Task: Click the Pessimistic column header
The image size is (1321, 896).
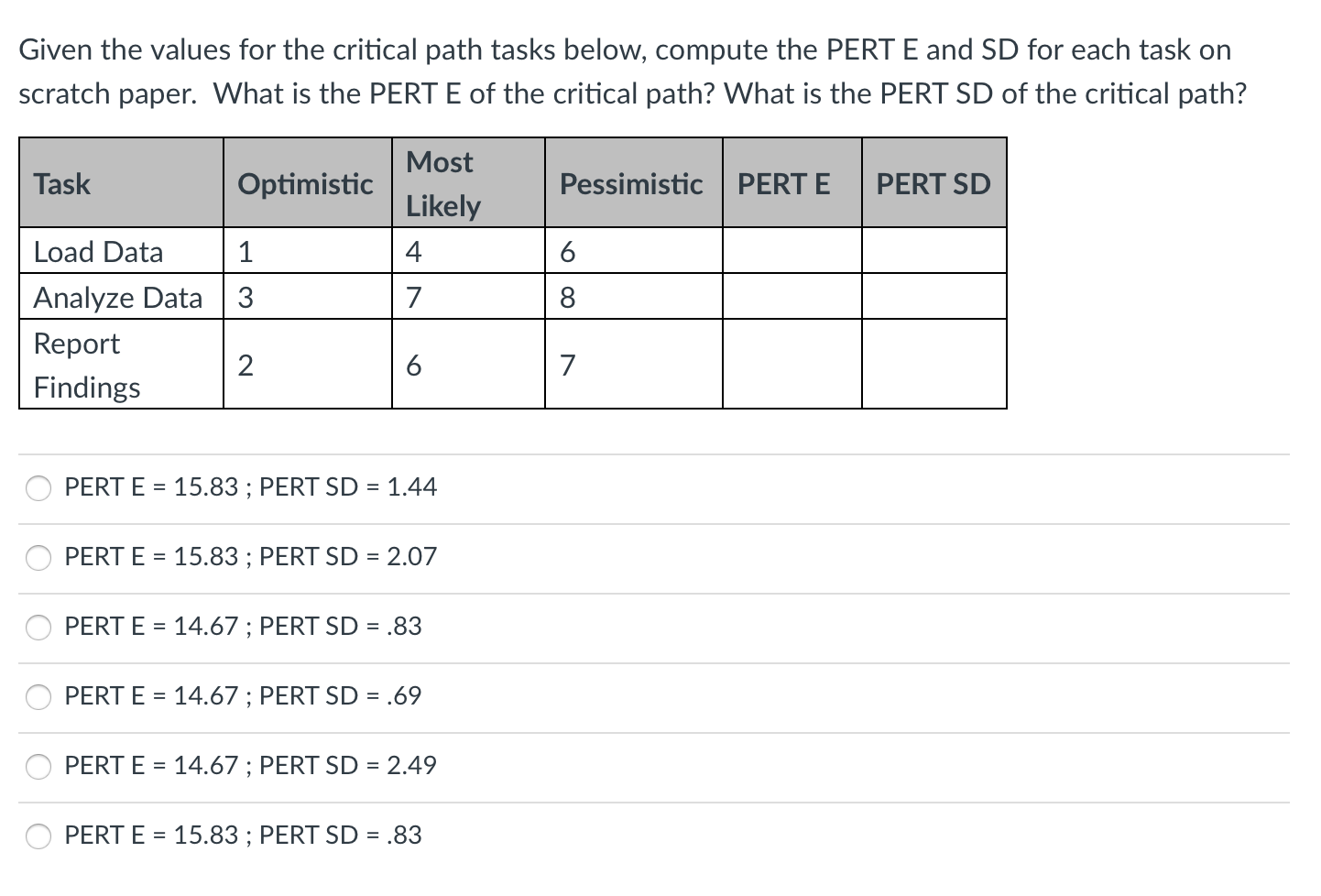Action: click(630, 183)
